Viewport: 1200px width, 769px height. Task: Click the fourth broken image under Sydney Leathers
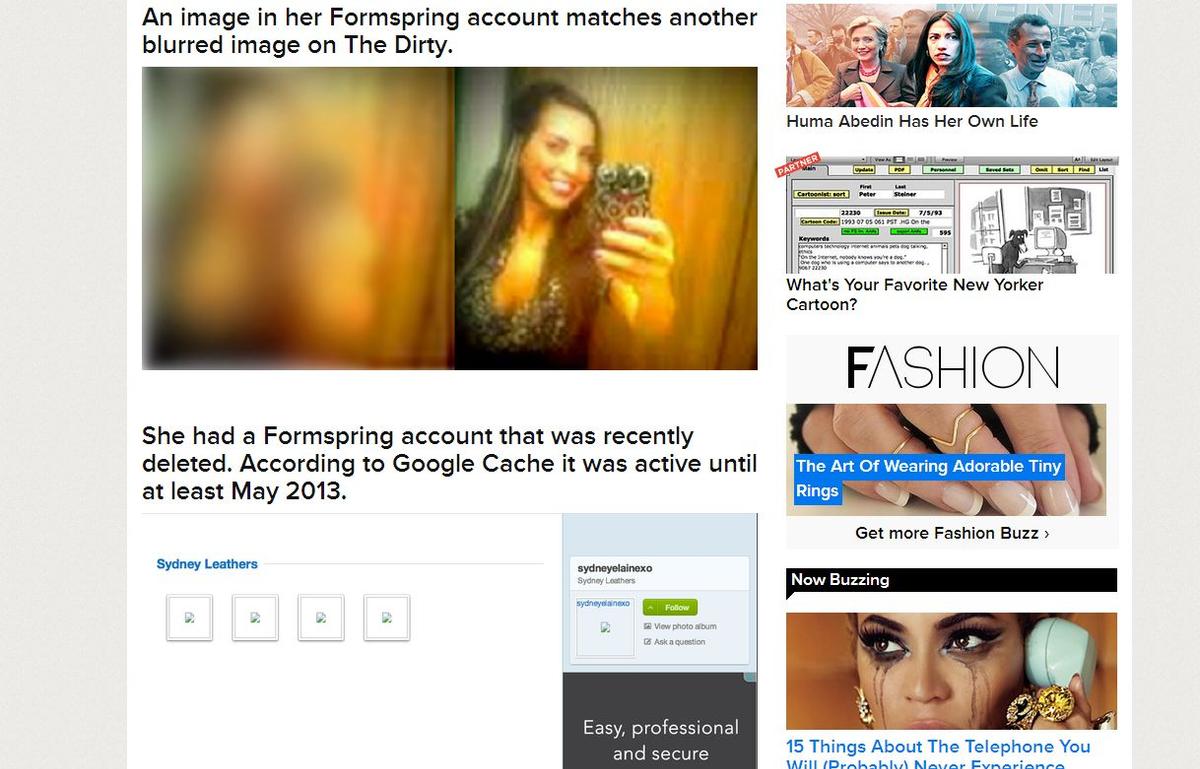tap(387, 618)
